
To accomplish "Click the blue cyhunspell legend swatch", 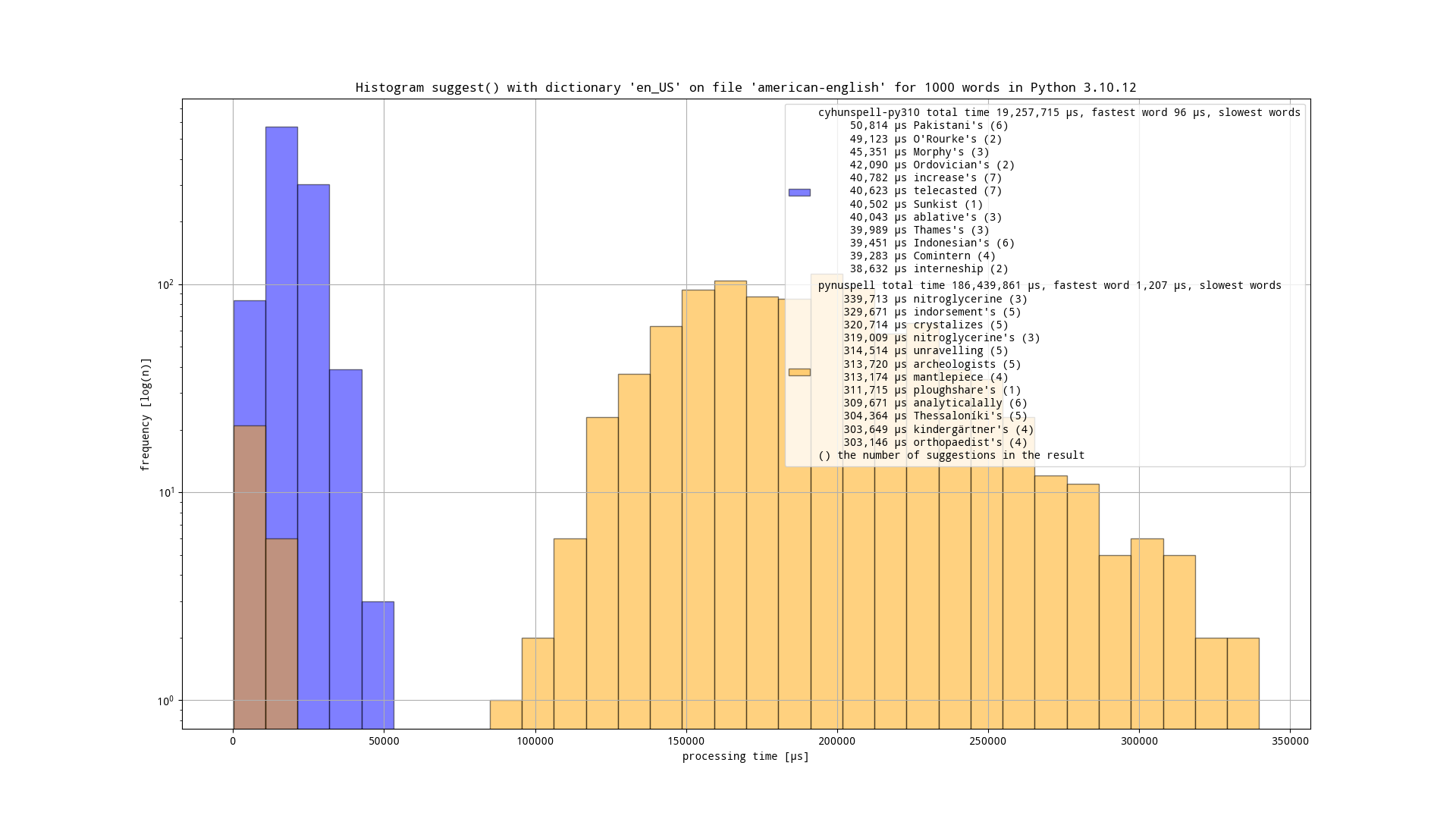I will coord(799,193).
